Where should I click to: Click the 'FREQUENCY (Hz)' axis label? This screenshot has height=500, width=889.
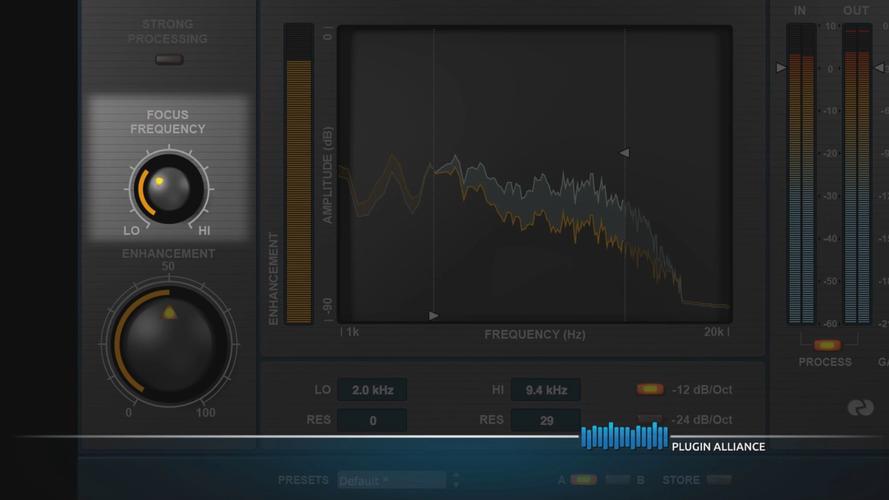click(535, 334)
